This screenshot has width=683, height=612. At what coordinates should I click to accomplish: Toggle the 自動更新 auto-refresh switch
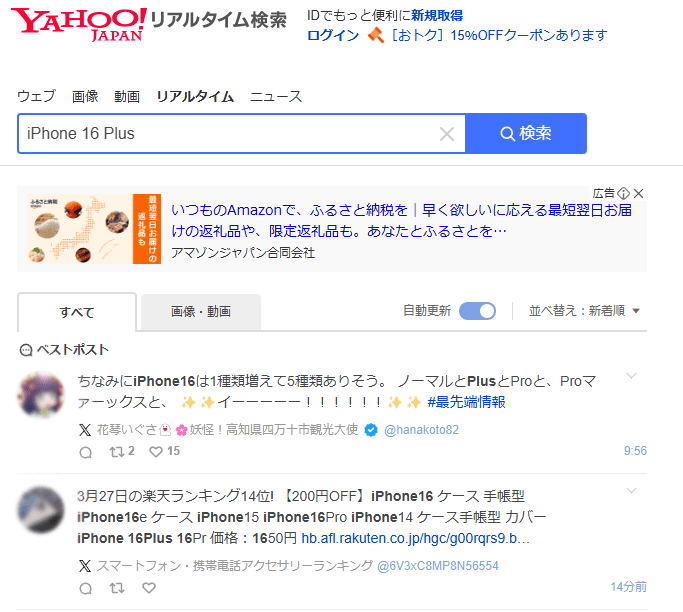point(477,311)
